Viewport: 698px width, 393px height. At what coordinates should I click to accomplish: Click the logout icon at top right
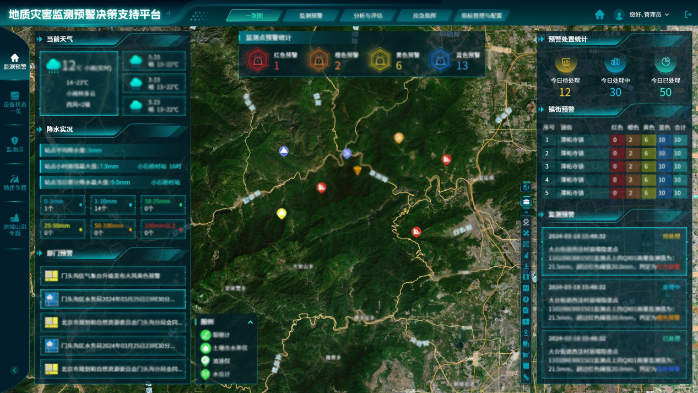[x=688, y=15]
